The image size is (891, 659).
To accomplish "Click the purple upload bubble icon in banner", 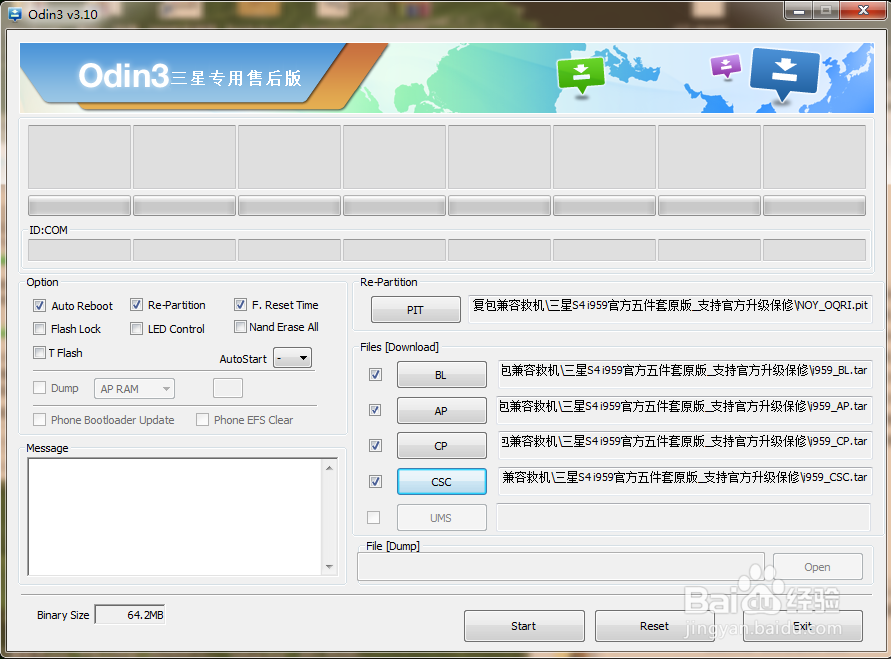I will 726,66.
